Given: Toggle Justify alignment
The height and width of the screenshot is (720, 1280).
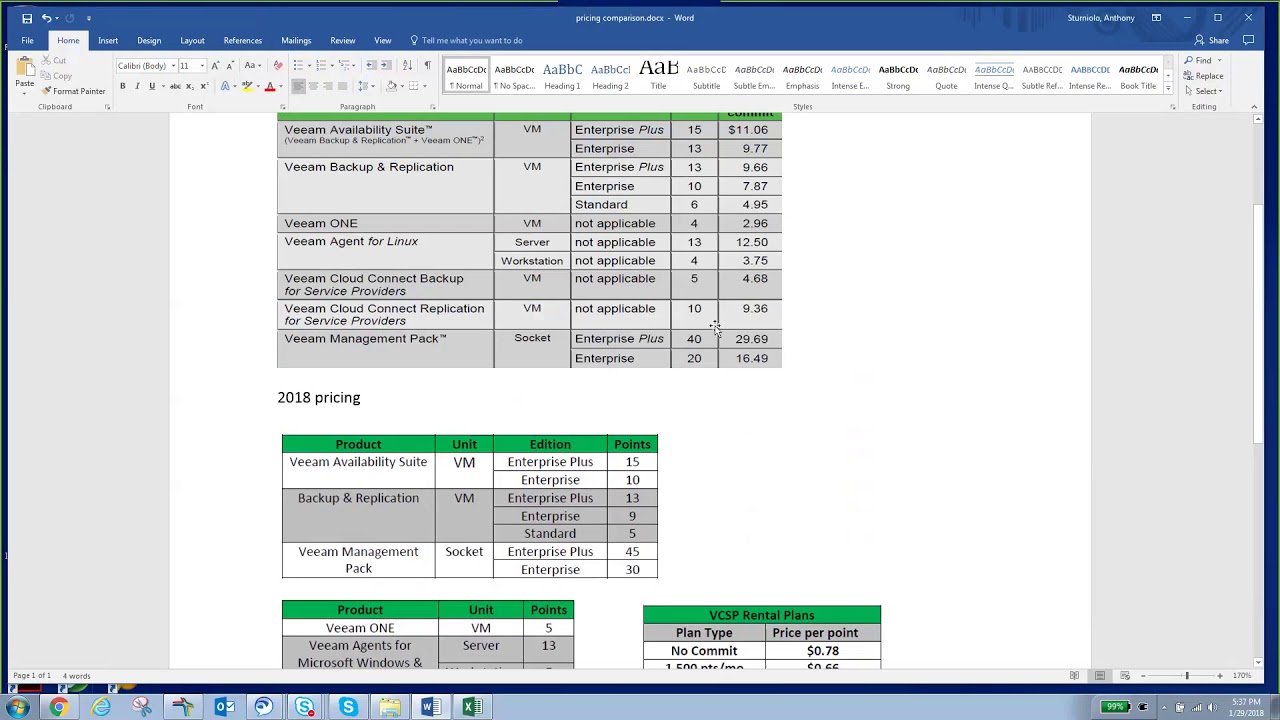Looking at the screenshot, I should (343, 86).
